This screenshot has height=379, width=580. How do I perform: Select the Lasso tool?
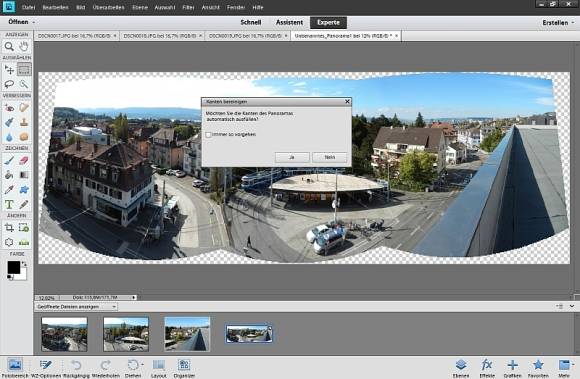click(x=9, y=84)
